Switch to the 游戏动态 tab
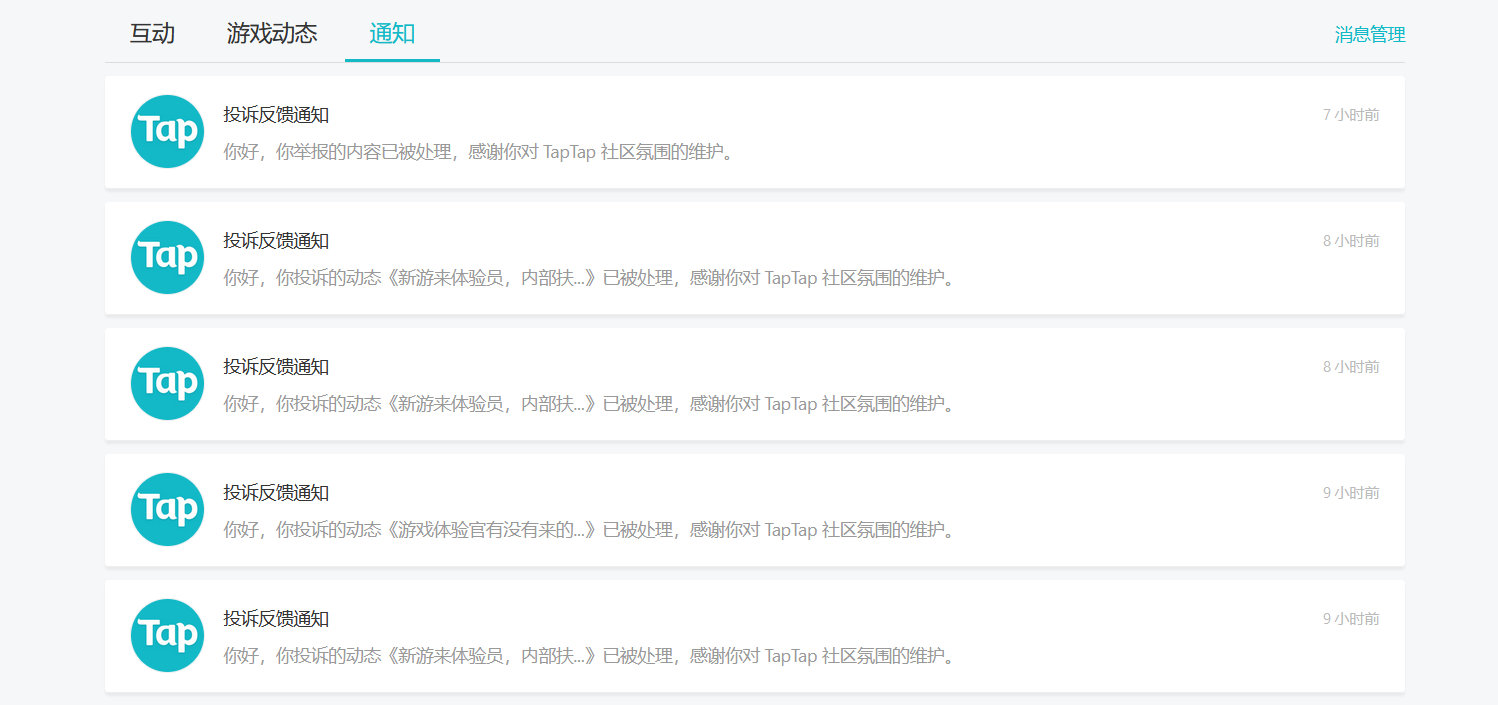The height and width of the screenshot is (705, 1498). [x=272, y=33]
